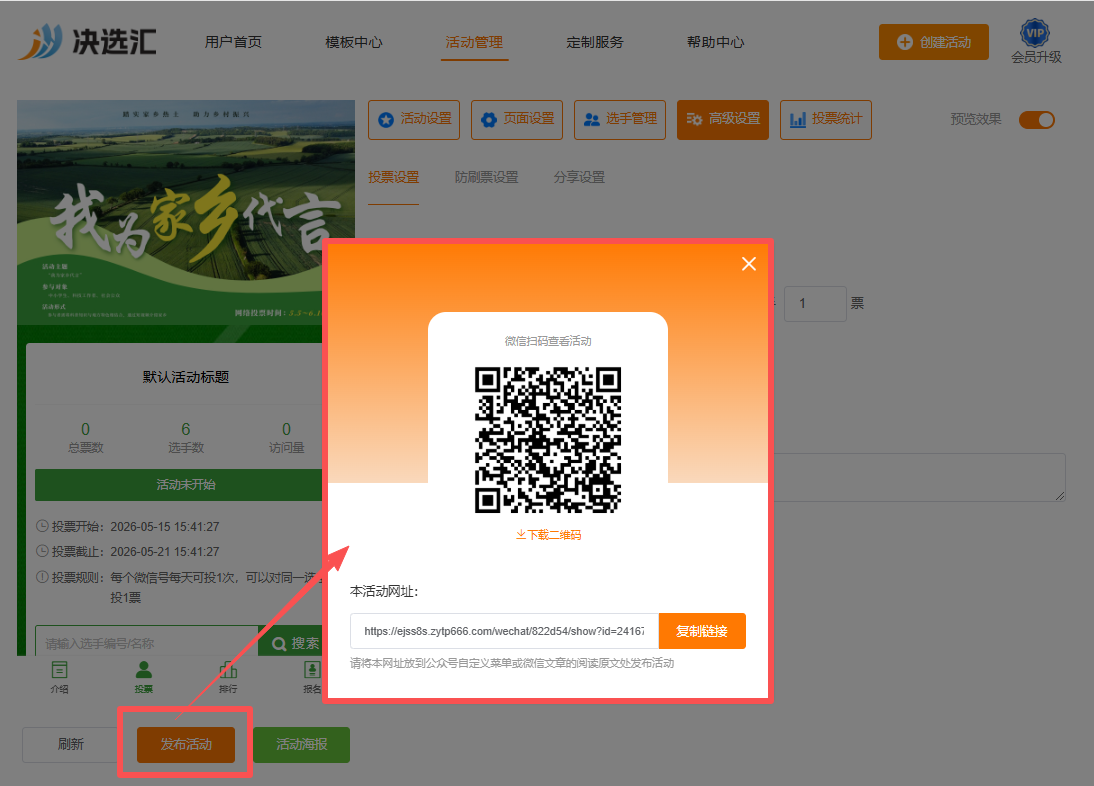1094x786 pixels.
Task: Click the 默认活动标题 heading
Action: pos(186,377)
